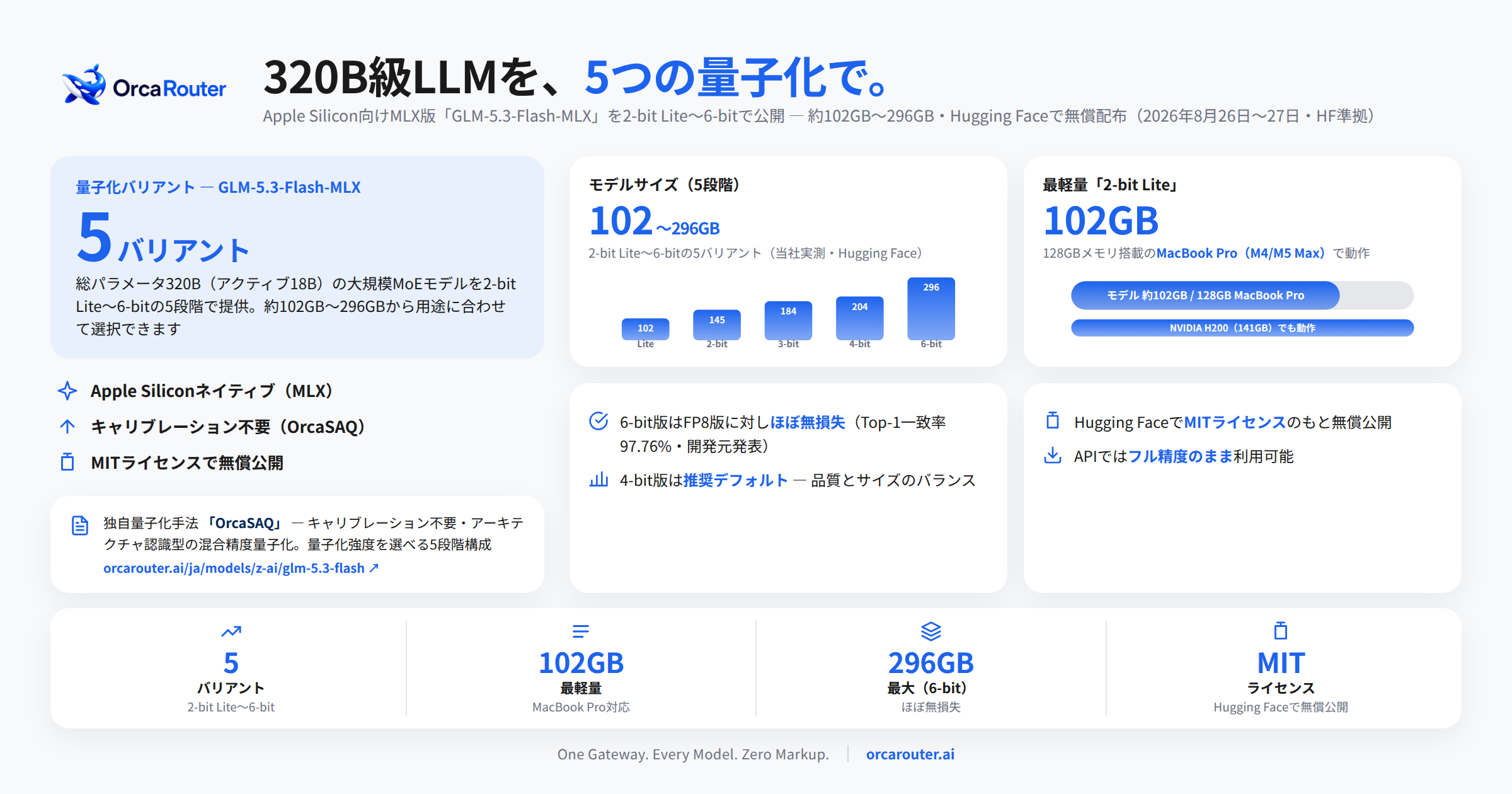Click the highlighted MacBook Pro（M4/M5 Max） text
Image resolution: width=1512 pixels, height=794 pixels.
pos(1241,253)
